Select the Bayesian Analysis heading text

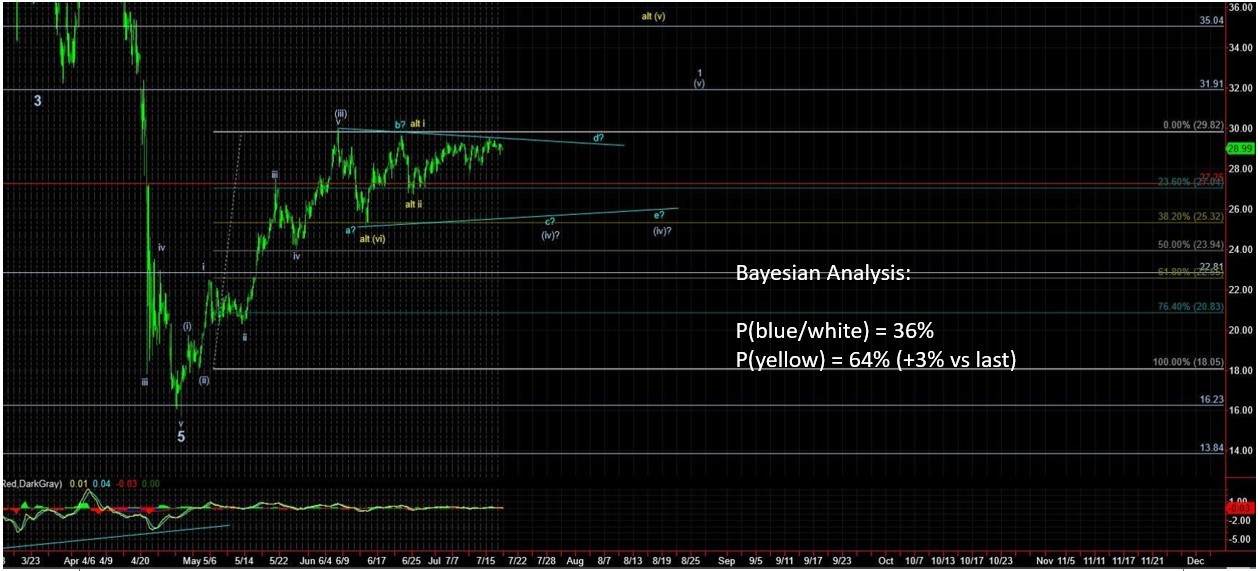pos(823,272)
